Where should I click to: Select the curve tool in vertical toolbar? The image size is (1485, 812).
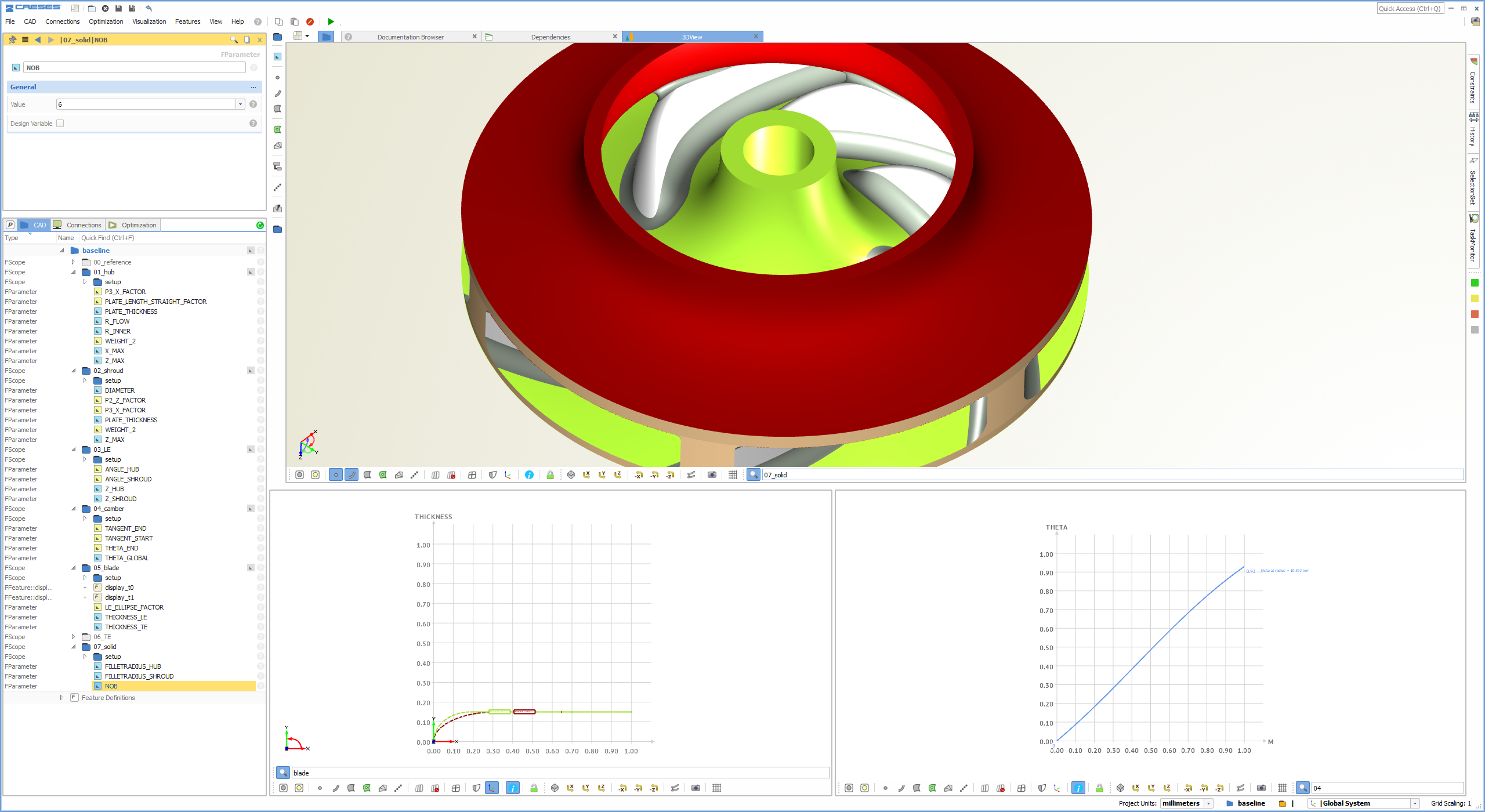pos(277,93)
